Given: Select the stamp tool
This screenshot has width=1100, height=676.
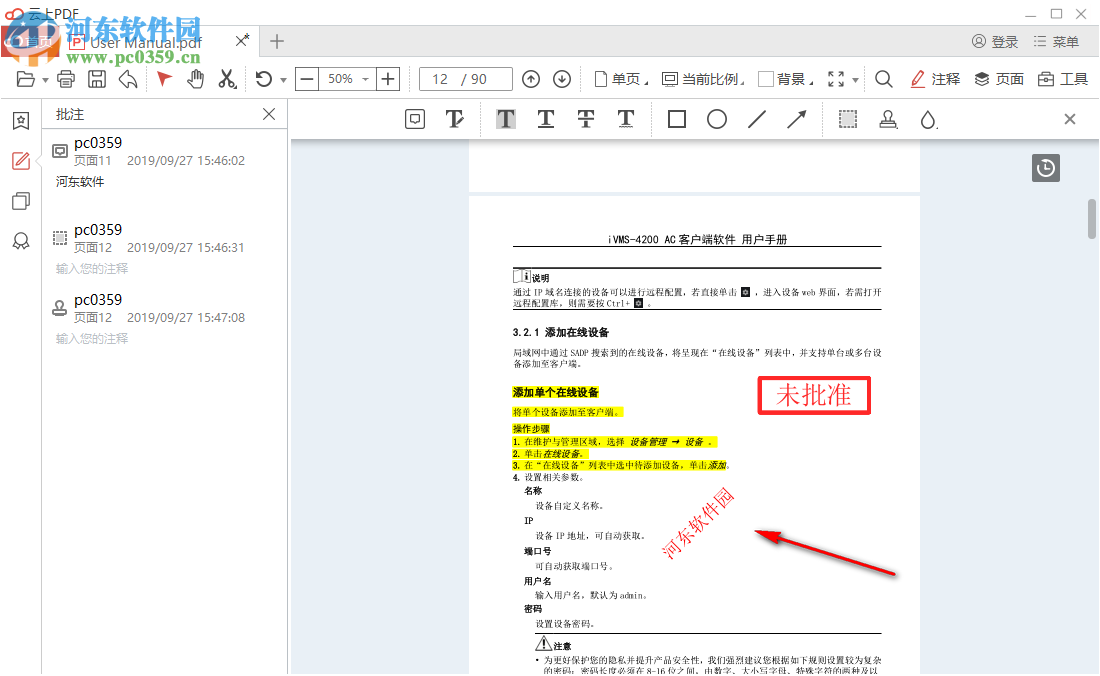Looking at the screenshot, I should point(888,119).
